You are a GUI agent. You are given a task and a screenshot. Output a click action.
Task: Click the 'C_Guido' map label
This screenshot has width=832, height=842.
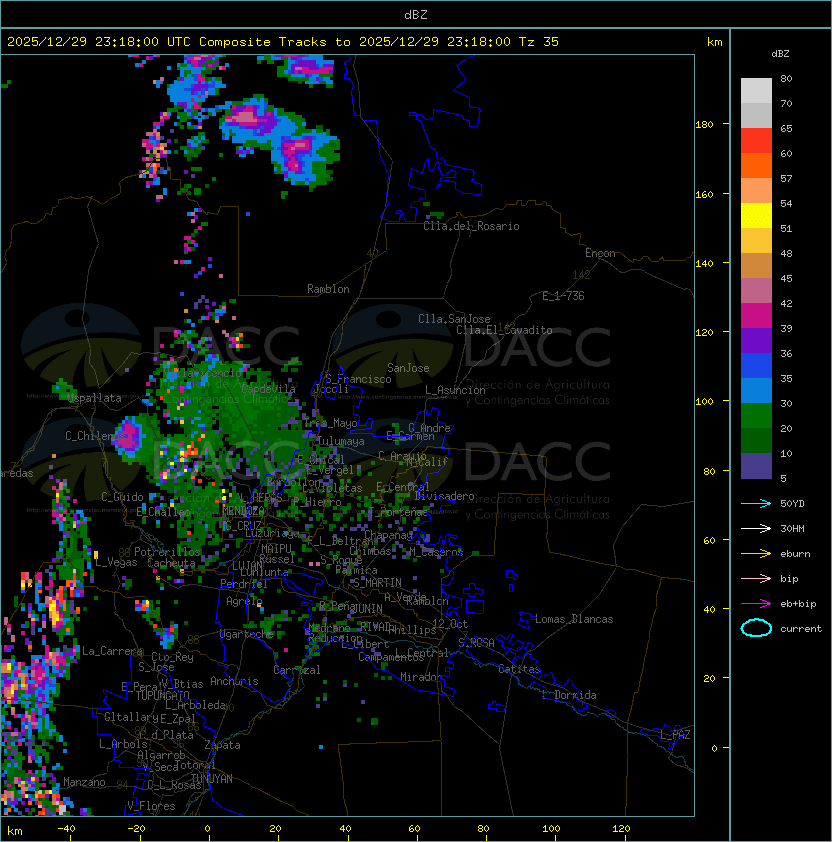(x=122, y=497)
